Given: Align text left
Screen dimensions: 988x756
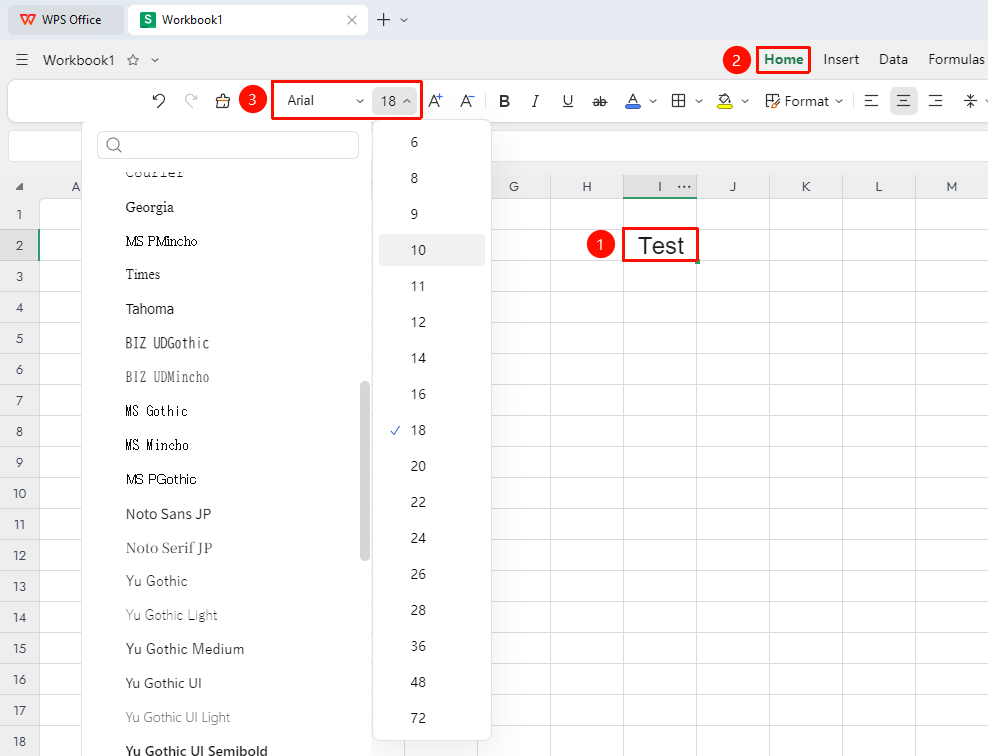Looking at the screenshot, I should click(x=871, y=101).
